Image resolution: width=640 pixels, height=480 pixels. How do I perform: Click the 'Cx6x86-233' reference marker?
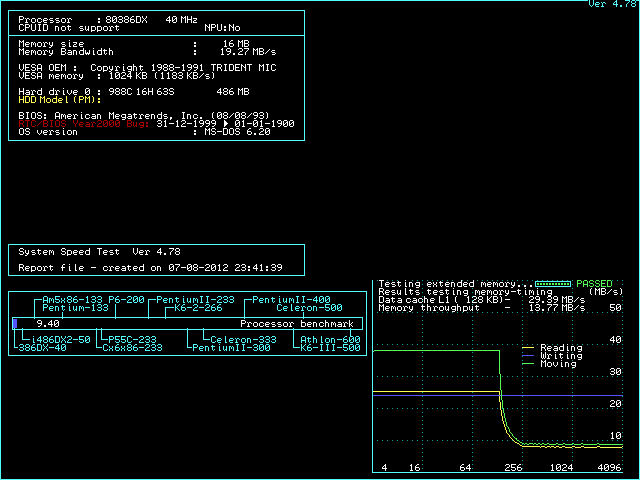coord(132,348)
